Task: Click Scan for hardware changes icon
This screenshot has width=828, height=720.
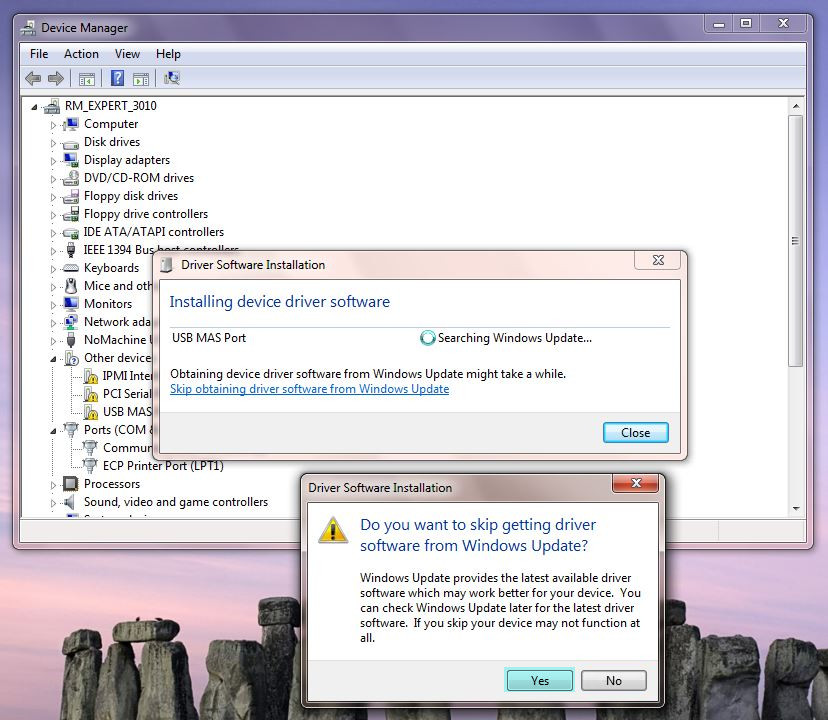Action: (x=172, y=78)
